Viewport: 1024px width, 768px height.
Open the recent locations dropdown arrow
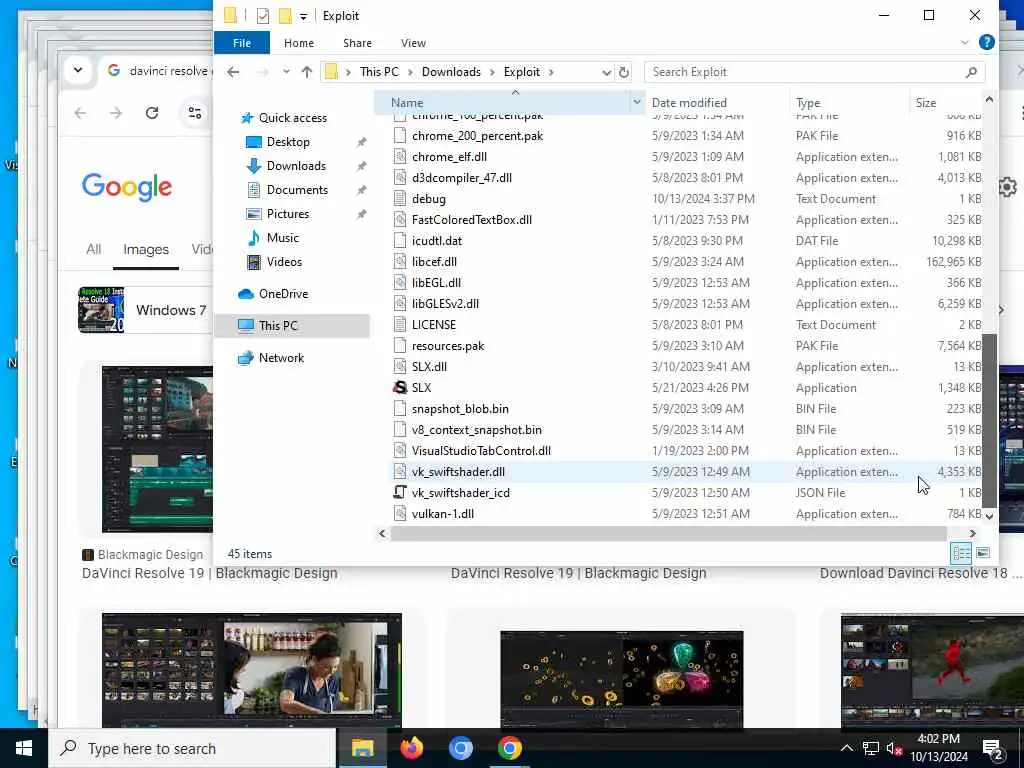(x=286, y=72)
